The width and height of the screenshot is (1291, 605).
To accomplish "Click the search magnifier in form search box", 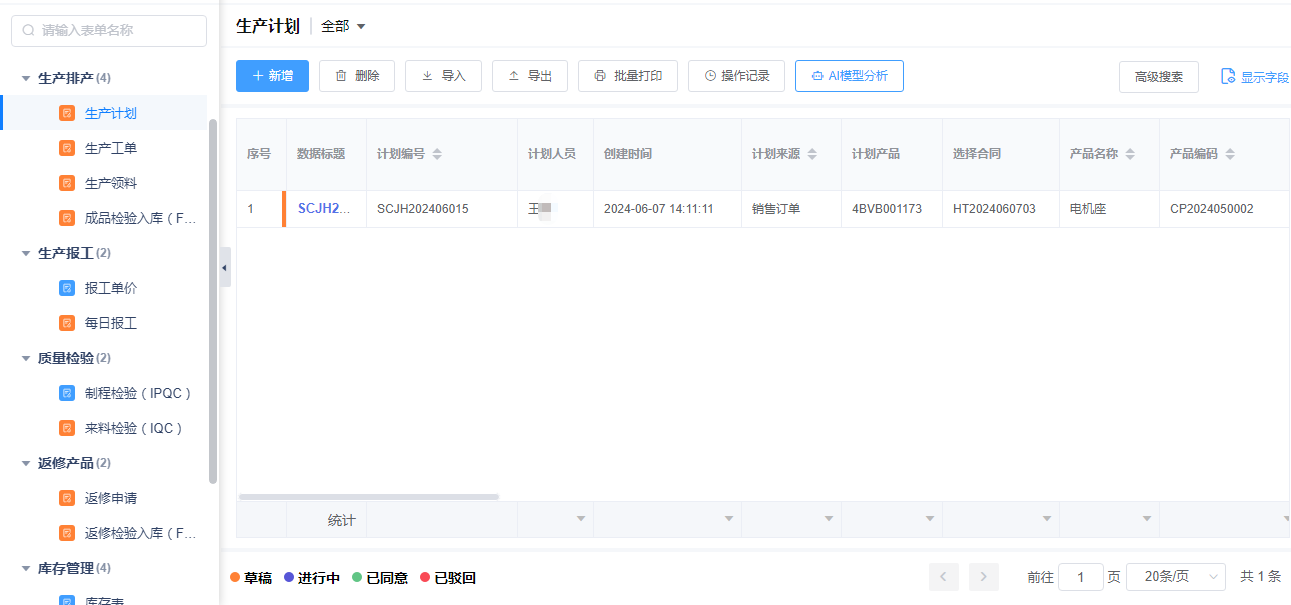I will pos(28,30).
